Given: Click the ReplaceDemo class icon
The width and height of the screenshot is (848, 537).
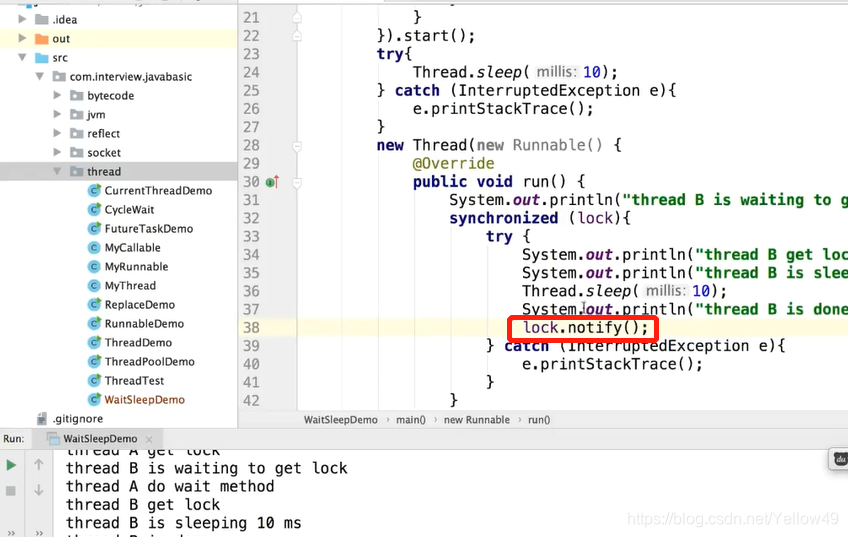Looking at the screenshot, I should 94,304.
